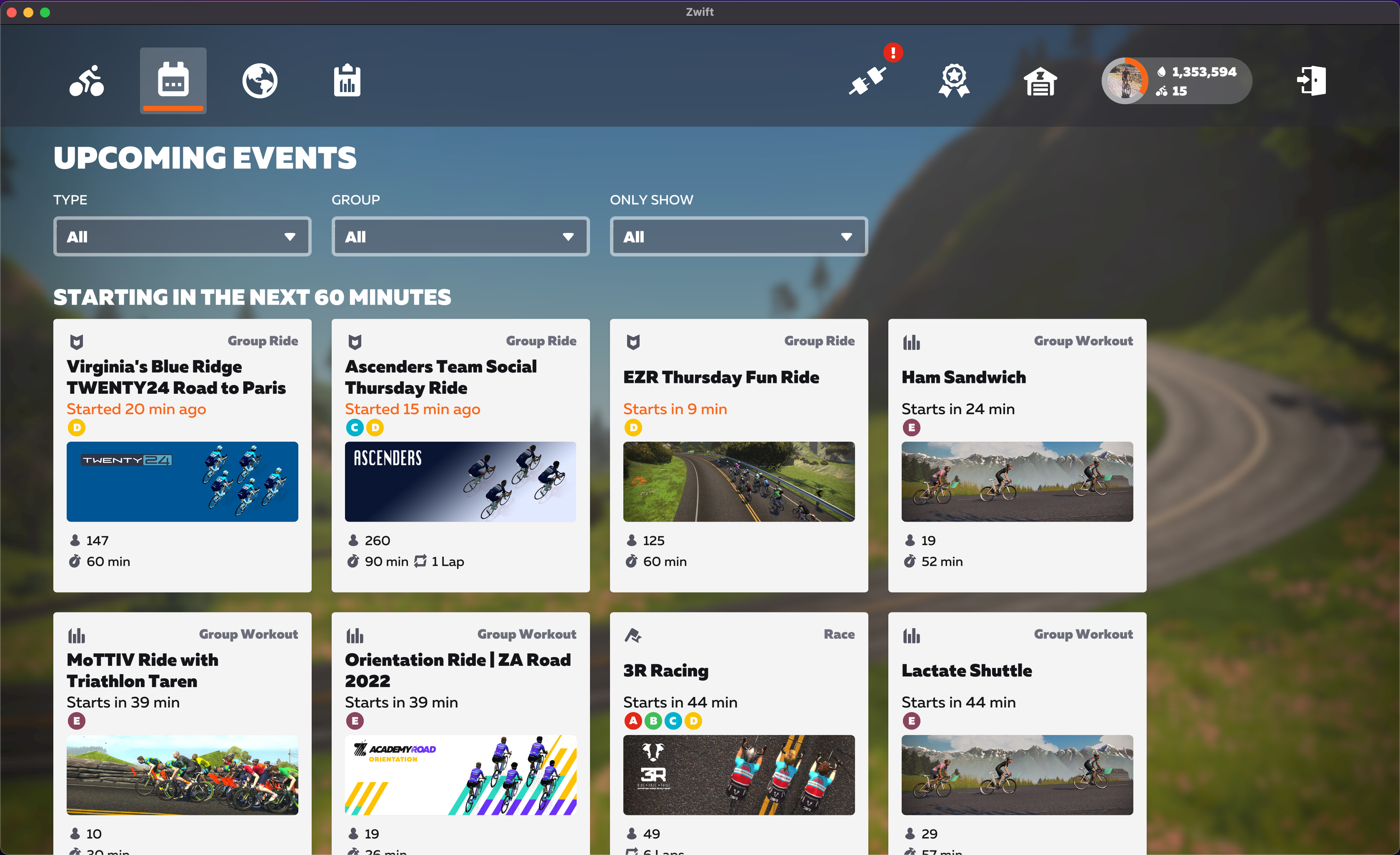1400x855 pixels.
Task: Open the workouts clipboard chart icon
Action: pyautogui.click(x=347, y=81)
